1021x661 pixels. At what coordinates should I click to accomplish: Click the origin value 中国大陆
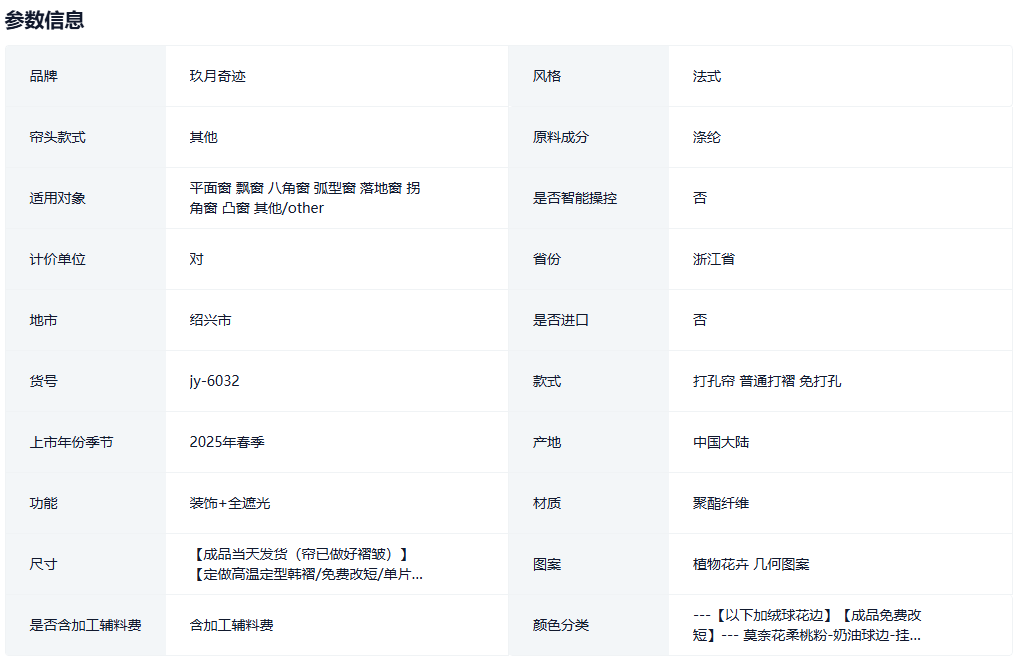720,442
